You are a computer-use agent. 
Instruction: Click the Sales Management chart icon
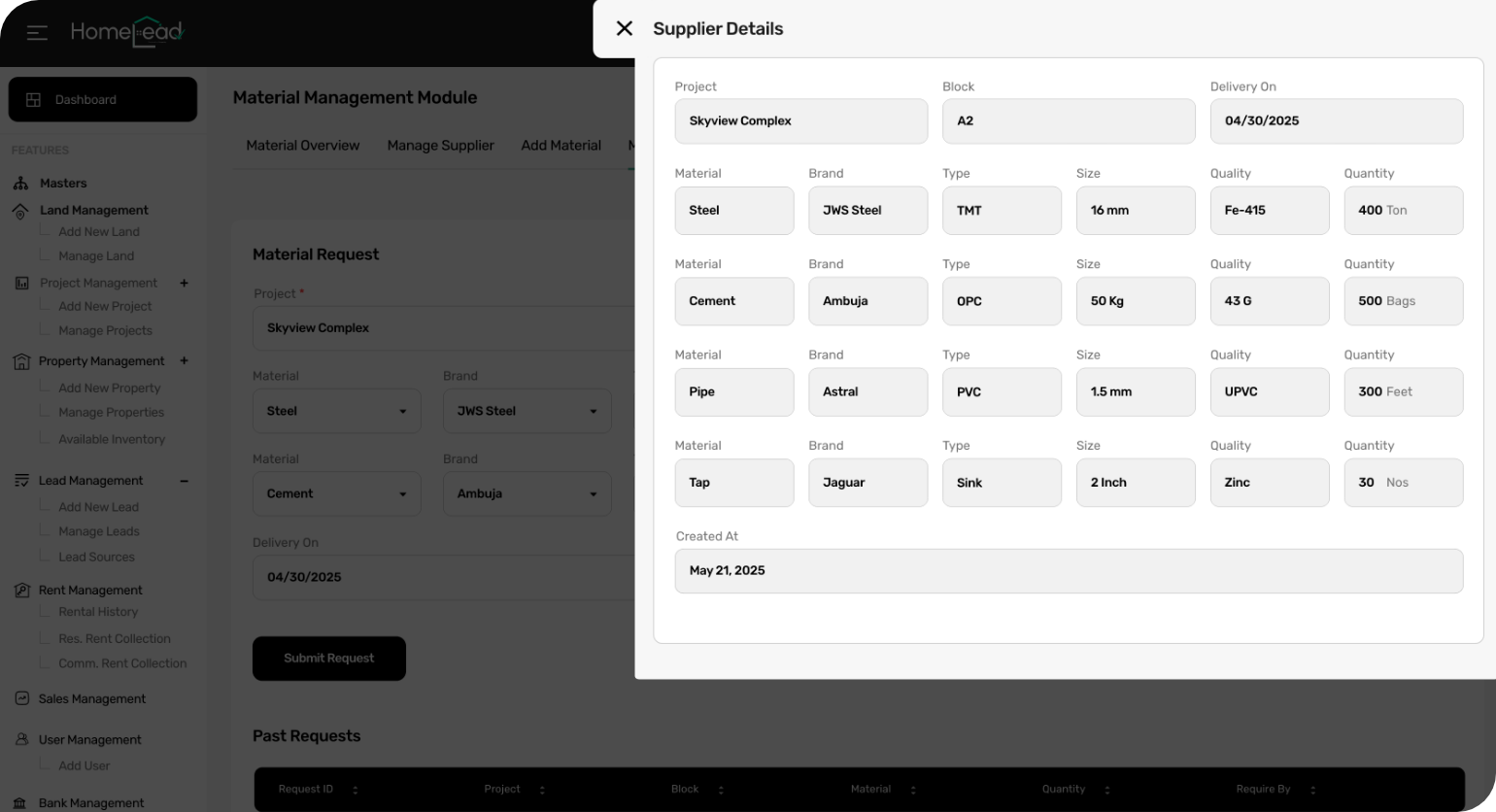(x=21, y=698)
